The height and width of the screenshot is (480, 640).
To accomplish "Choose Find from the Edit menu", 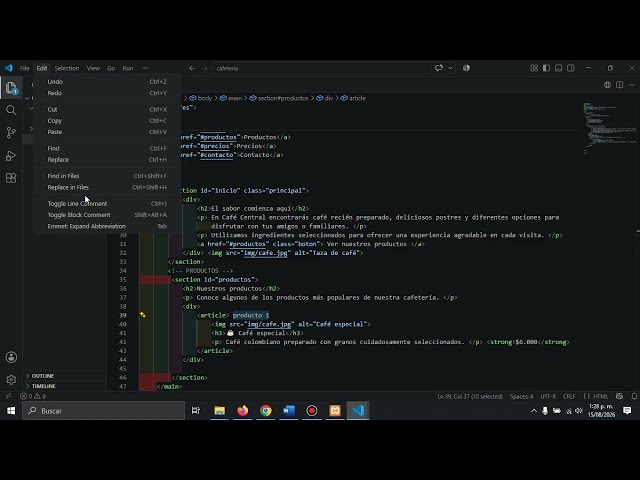I will tap(107, 149).
